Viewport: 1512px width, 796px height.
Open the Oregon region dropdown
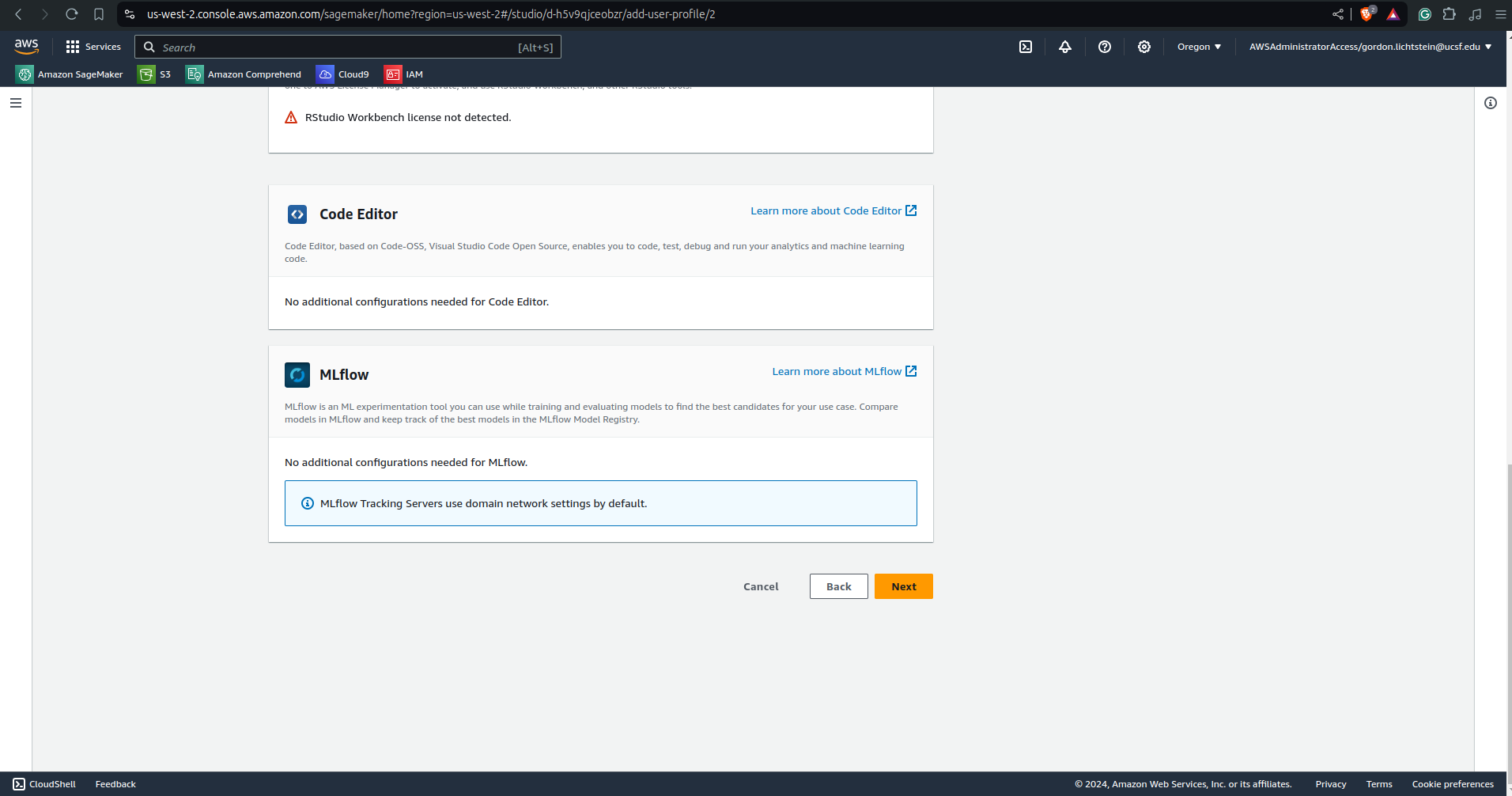(x=1199, y=47)
